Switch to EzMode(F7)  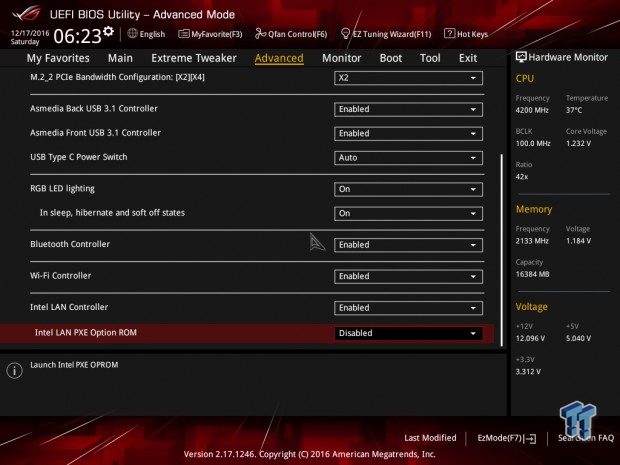tap(507, 438)
